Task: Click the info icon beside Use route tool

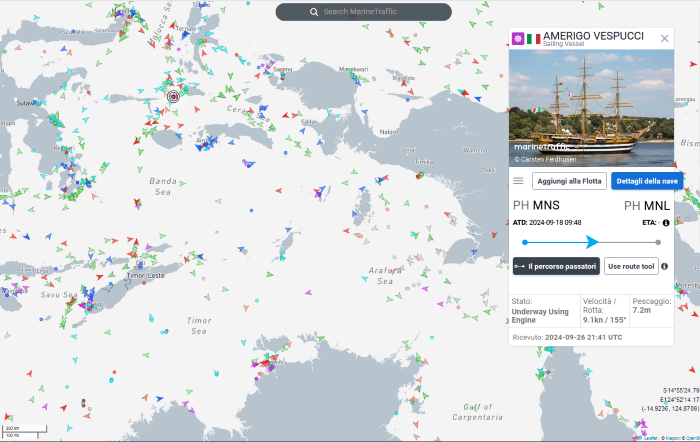Action: coord(664,267)
